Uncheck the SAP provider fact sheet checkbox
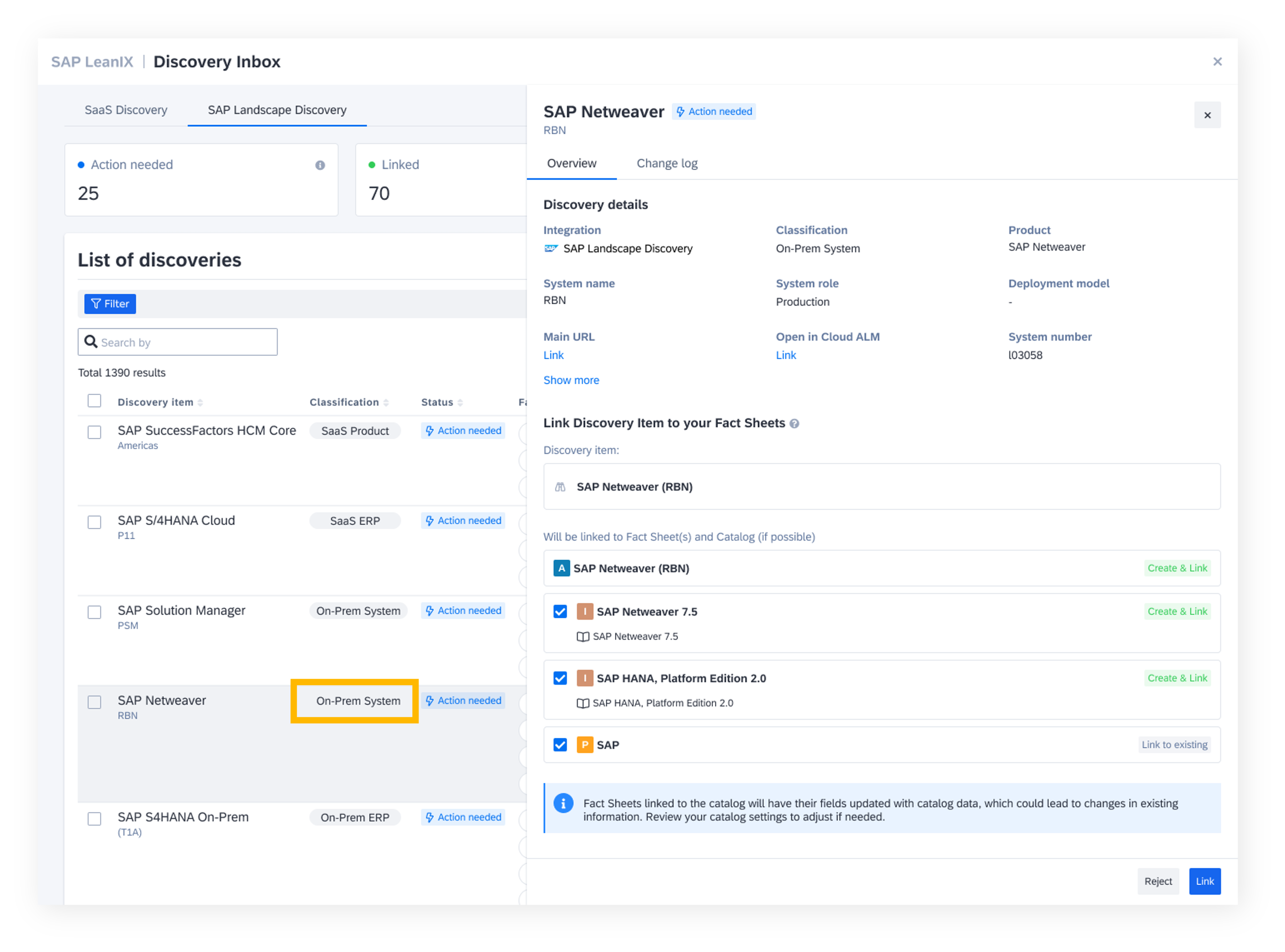 pos(560,745)
